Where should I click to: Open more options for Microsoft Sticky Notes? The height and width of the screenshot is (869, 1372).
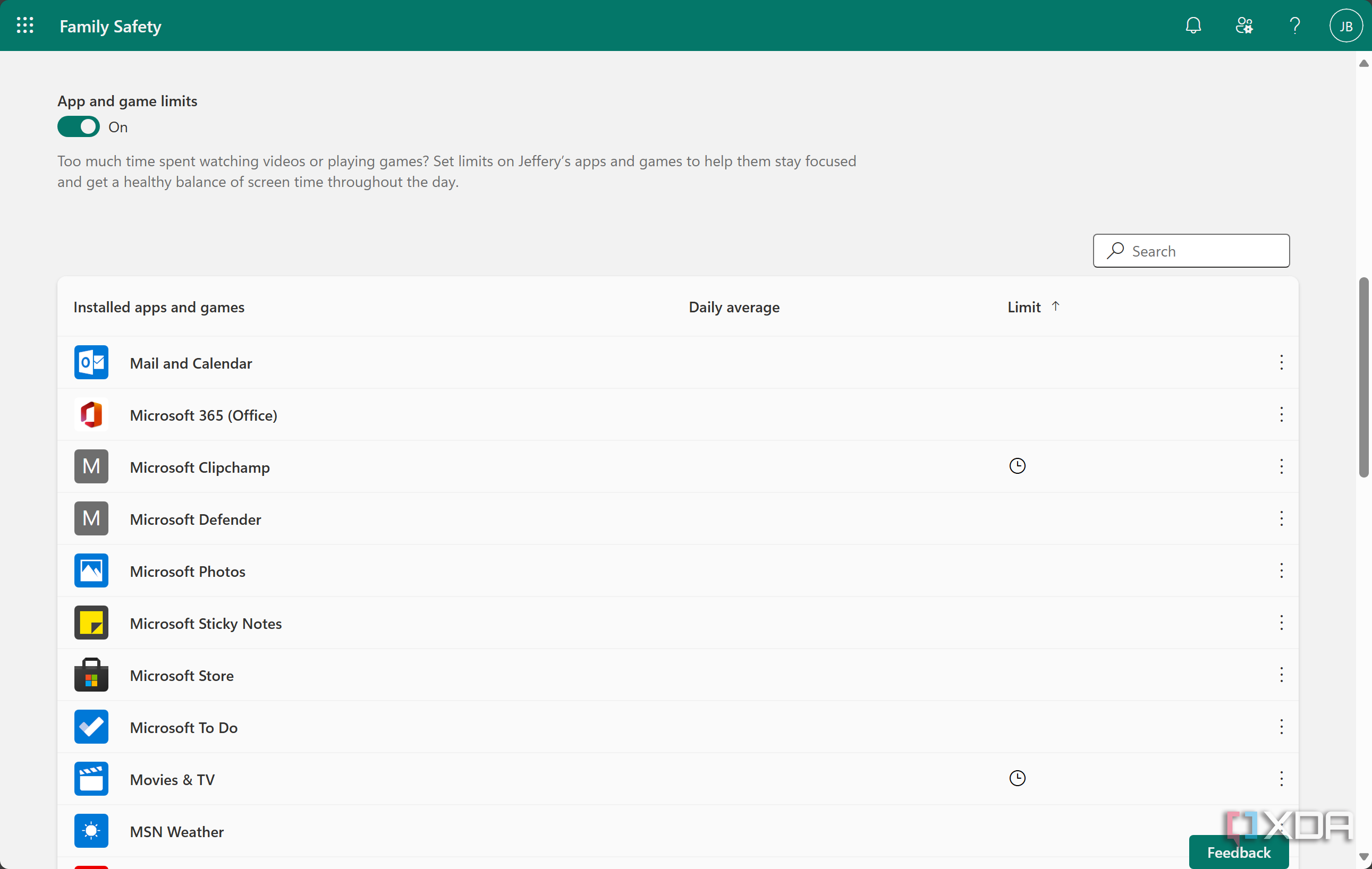[1282, 623]
